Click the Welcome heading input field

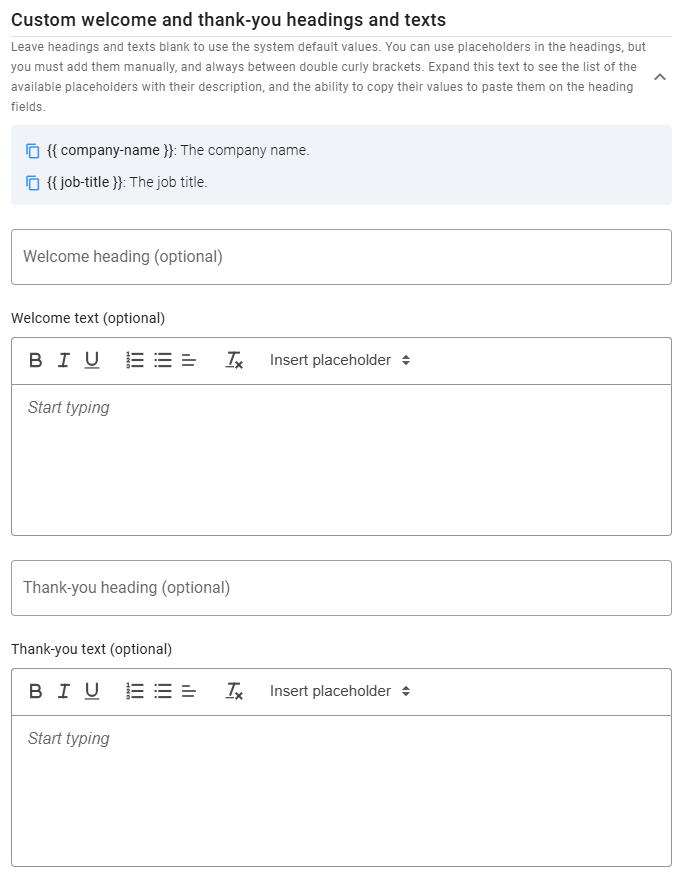tap(341, 257)
